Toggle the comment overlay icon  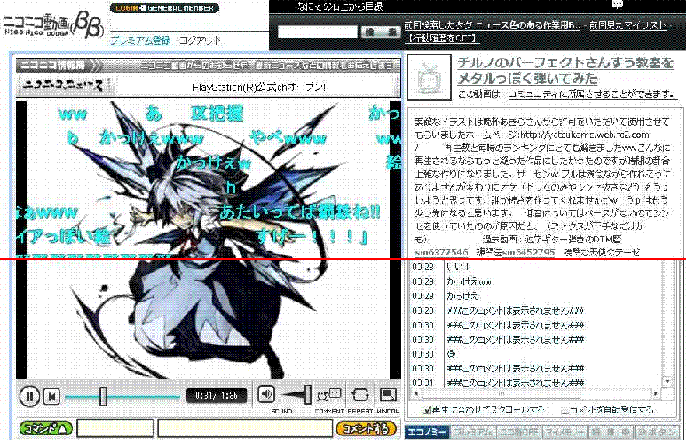pyautogui.click(x=328, y=395)
